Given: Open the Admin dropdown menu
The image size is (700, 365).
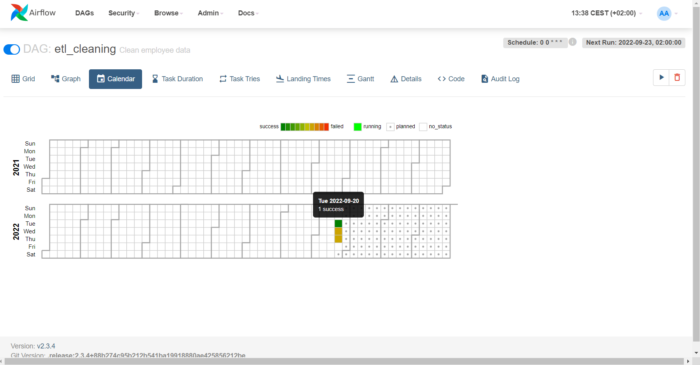Looking at the screenshot, I should point(210,13).
